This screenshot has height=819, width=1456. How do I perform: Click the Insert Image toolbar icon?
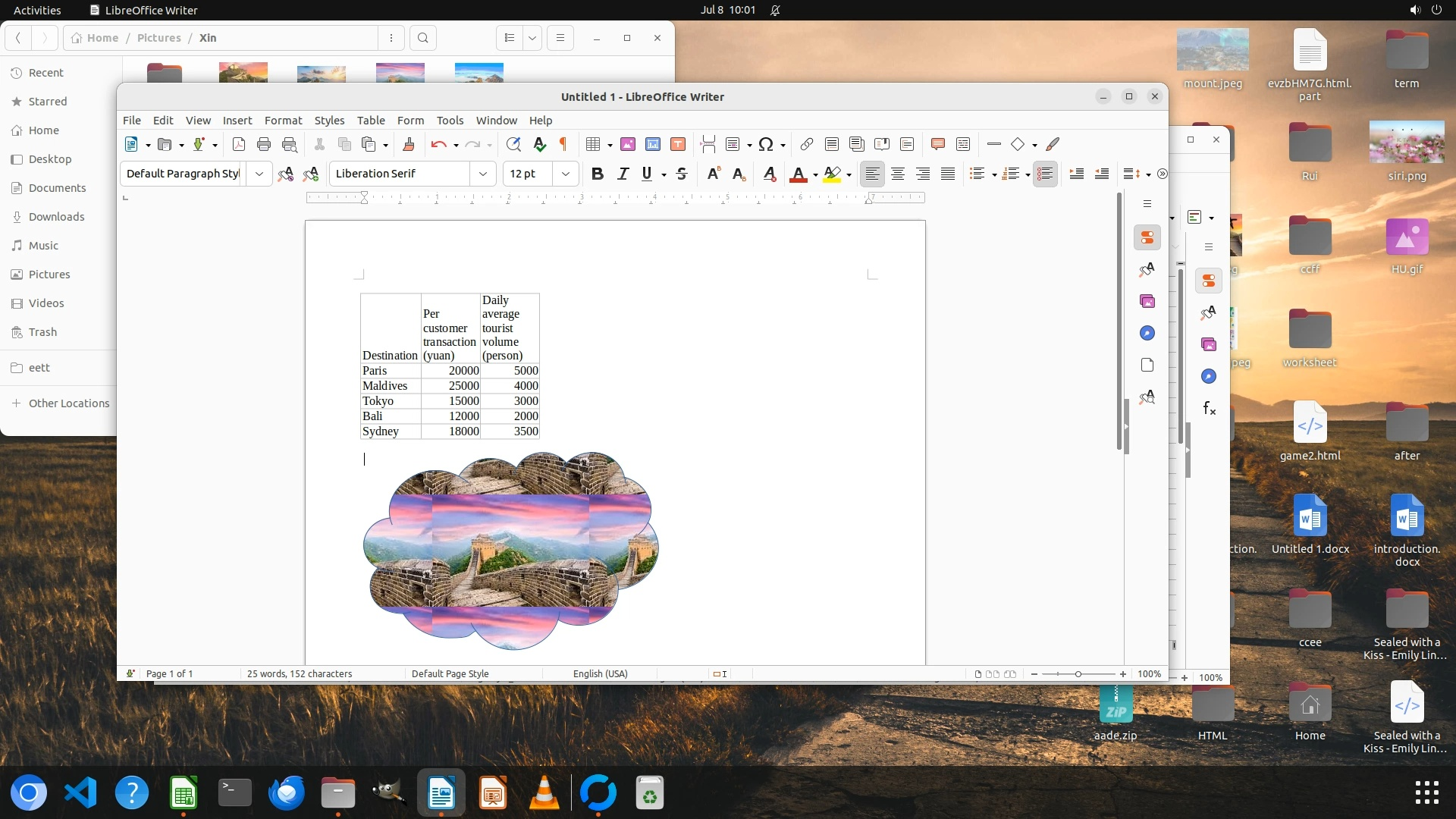pos(627,144)
